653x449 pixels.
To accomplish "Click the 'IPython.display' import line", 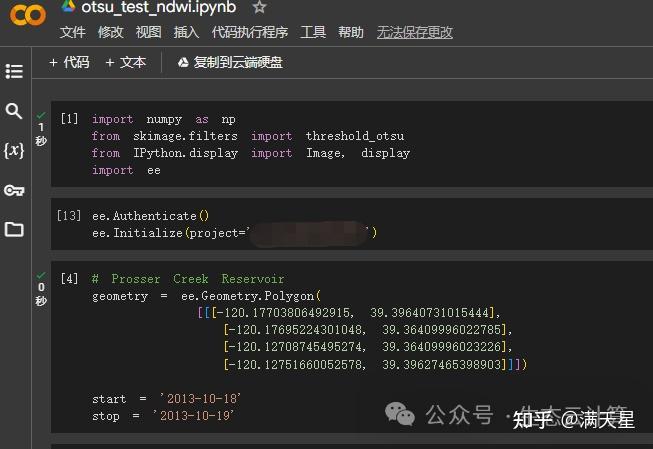I will pyautogui.click(x=251, y=153).
